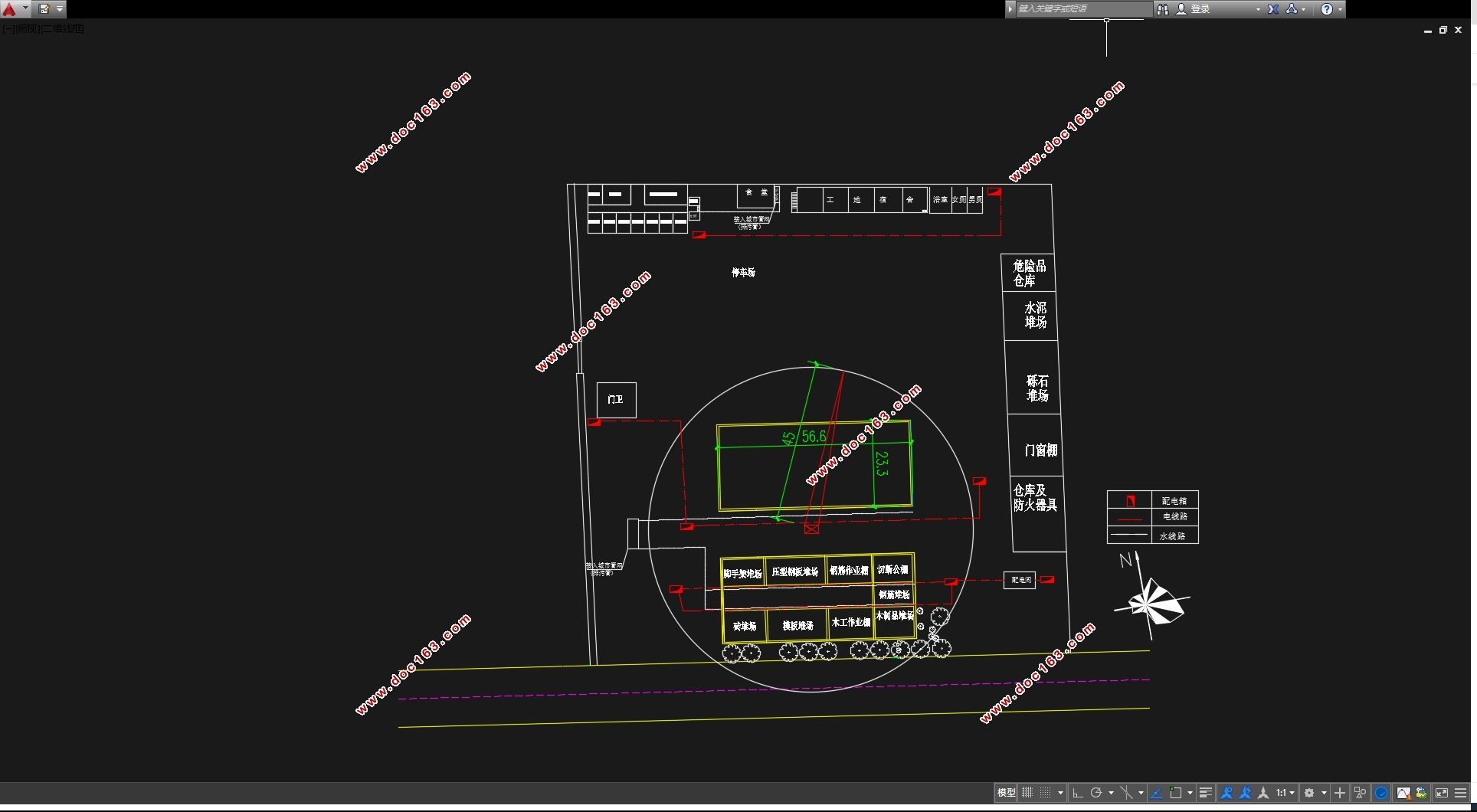Open the polar tracking angle dropdown
1477x812 pixels.
(1111, 793)
